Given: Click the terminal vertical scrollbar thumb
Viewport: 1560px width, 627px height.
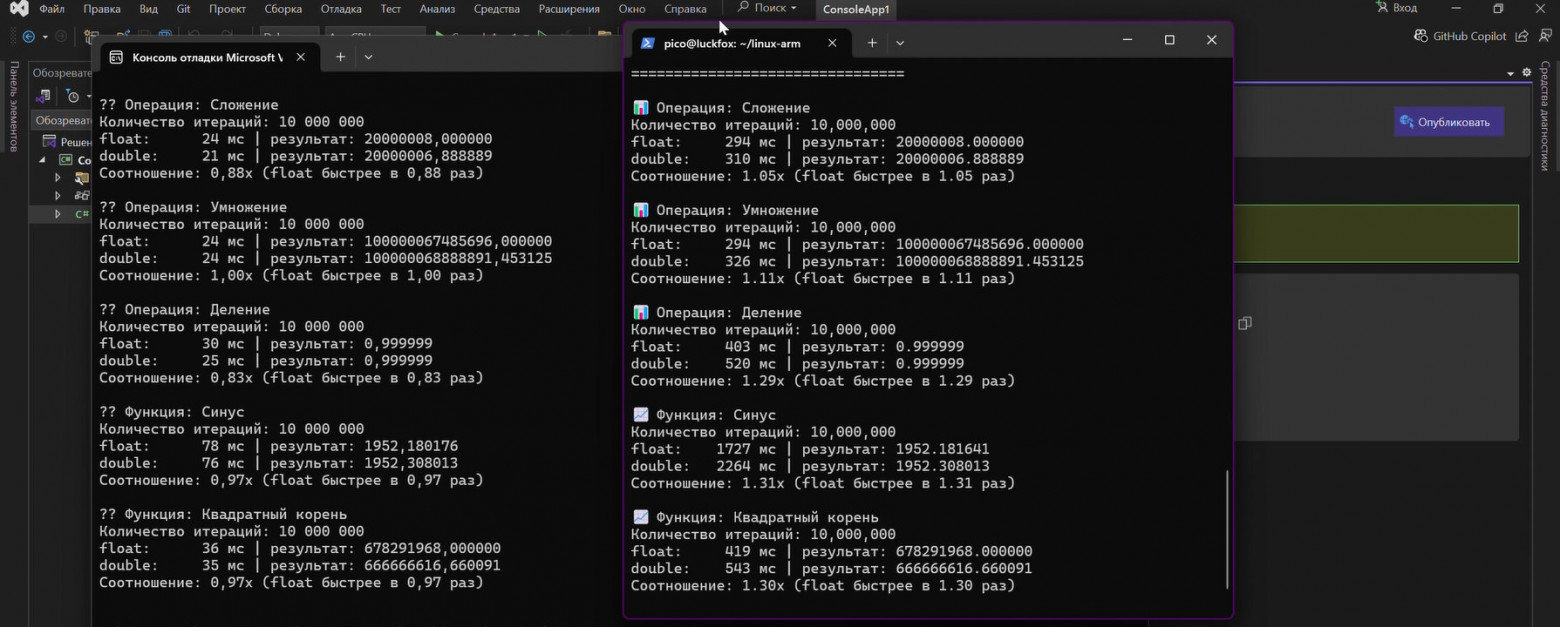Looking at the screenshot, I should (1227, 528).
